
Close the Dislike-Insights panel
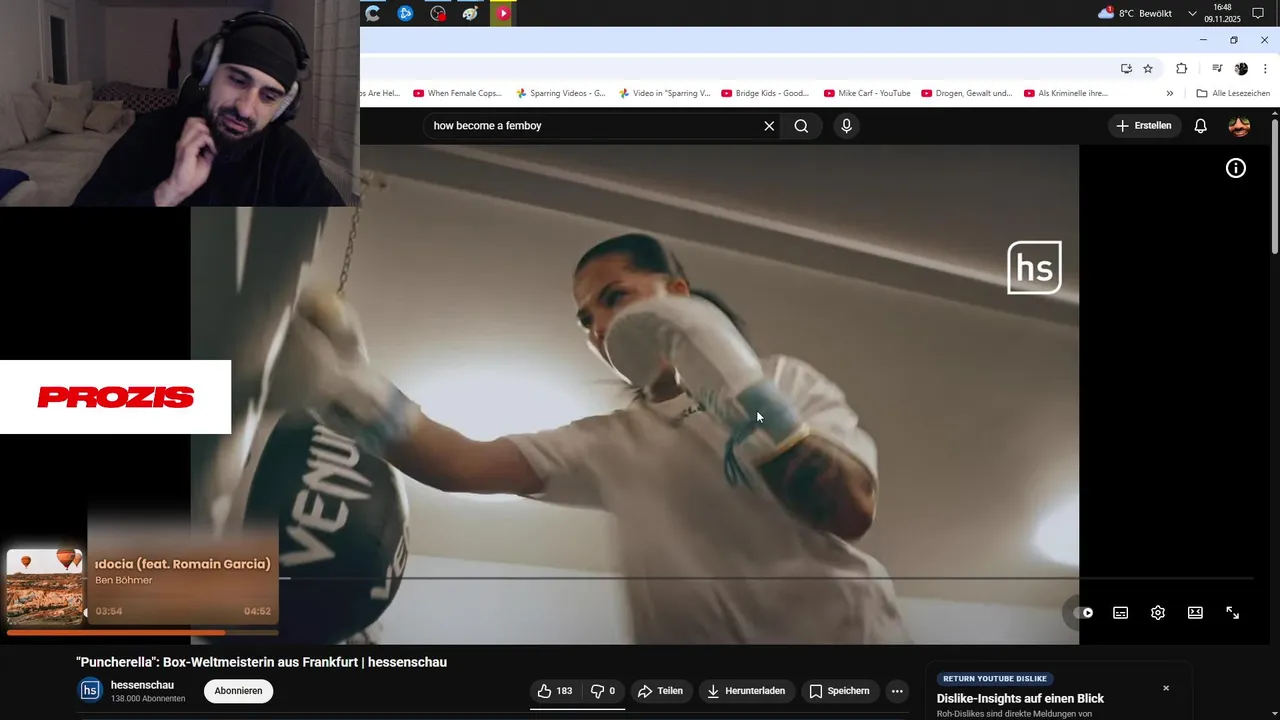pyautogui.click(x=1166, y=688)
